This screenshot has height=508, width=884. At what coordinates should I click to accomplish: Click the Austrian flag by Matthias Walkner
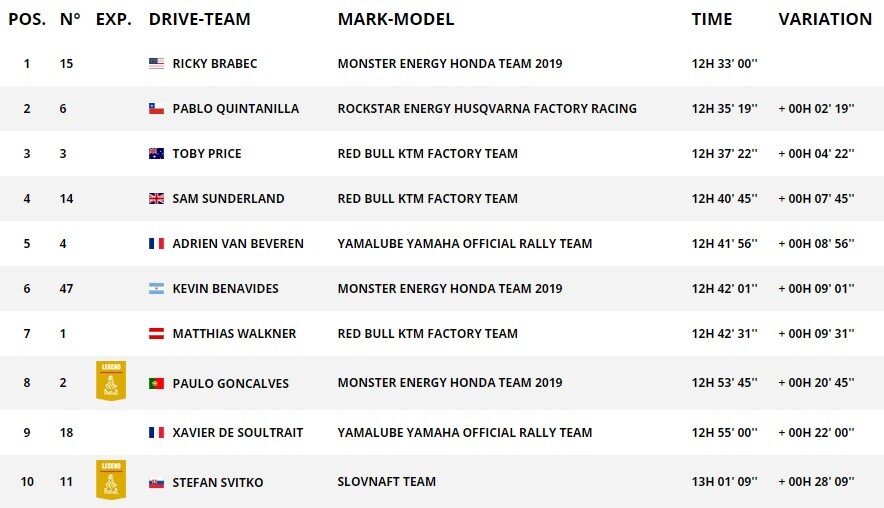pyautogui.click(x=156, y=334)
